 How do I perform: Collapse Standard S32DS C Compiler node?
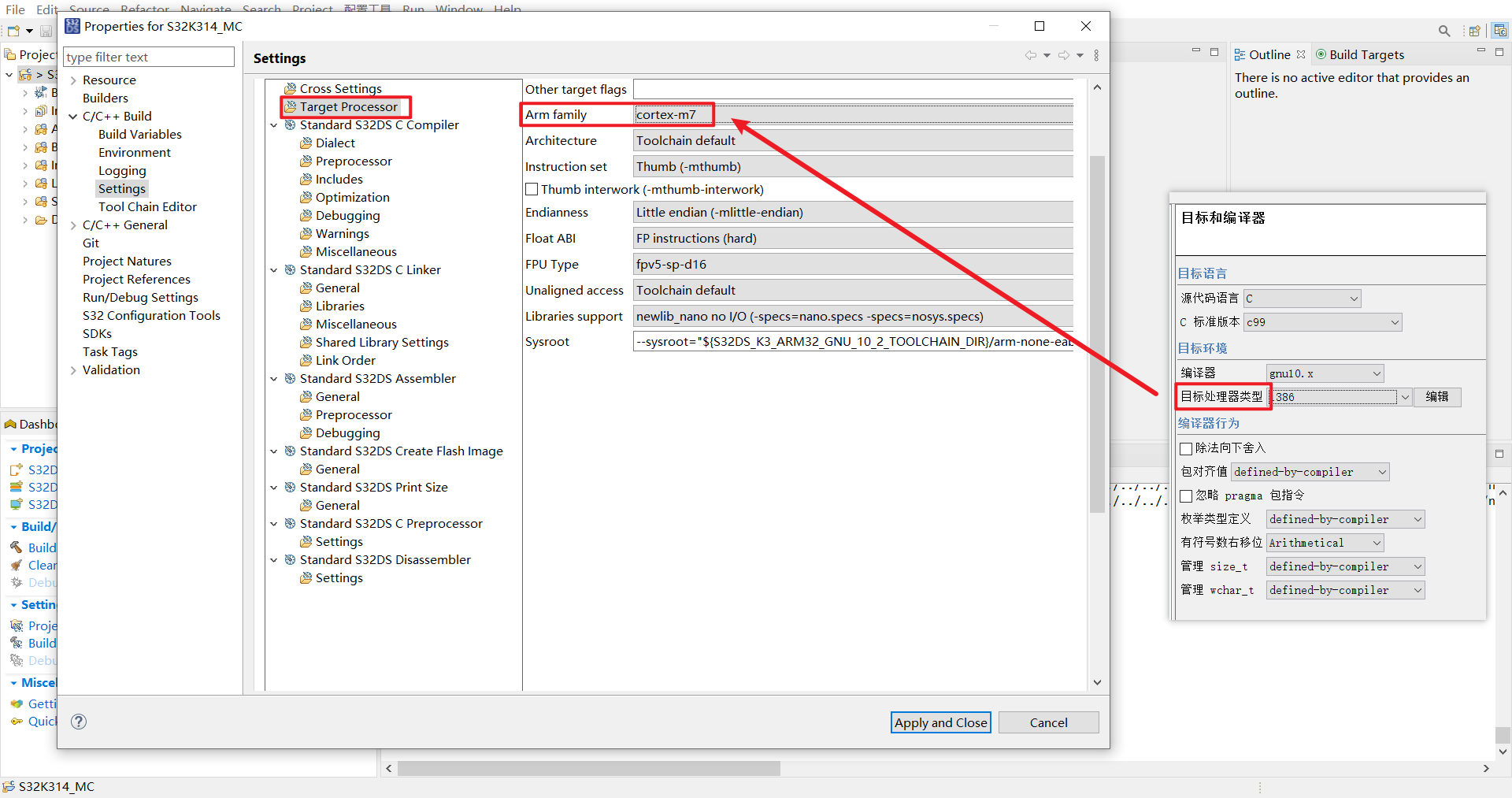274,125
